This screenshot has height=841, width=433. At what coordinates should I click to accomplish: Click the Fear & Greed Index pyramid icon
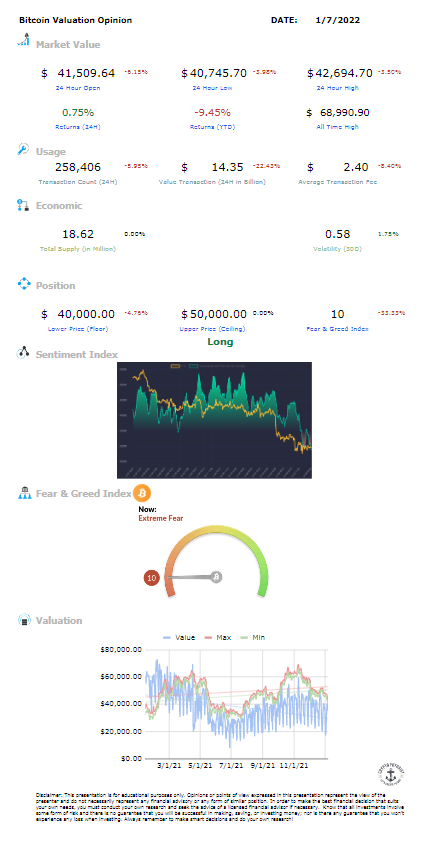[x=24, y=492]
